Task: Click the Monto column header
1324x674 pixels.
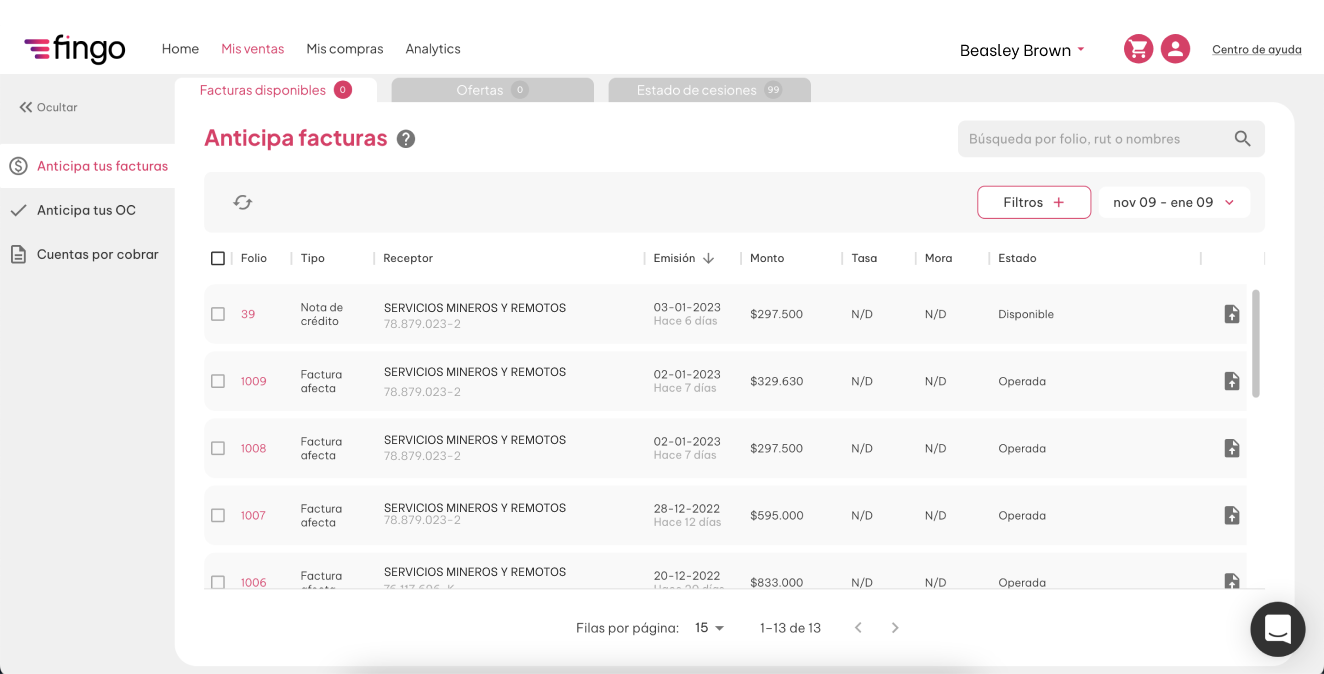Action: coord(767,258)
